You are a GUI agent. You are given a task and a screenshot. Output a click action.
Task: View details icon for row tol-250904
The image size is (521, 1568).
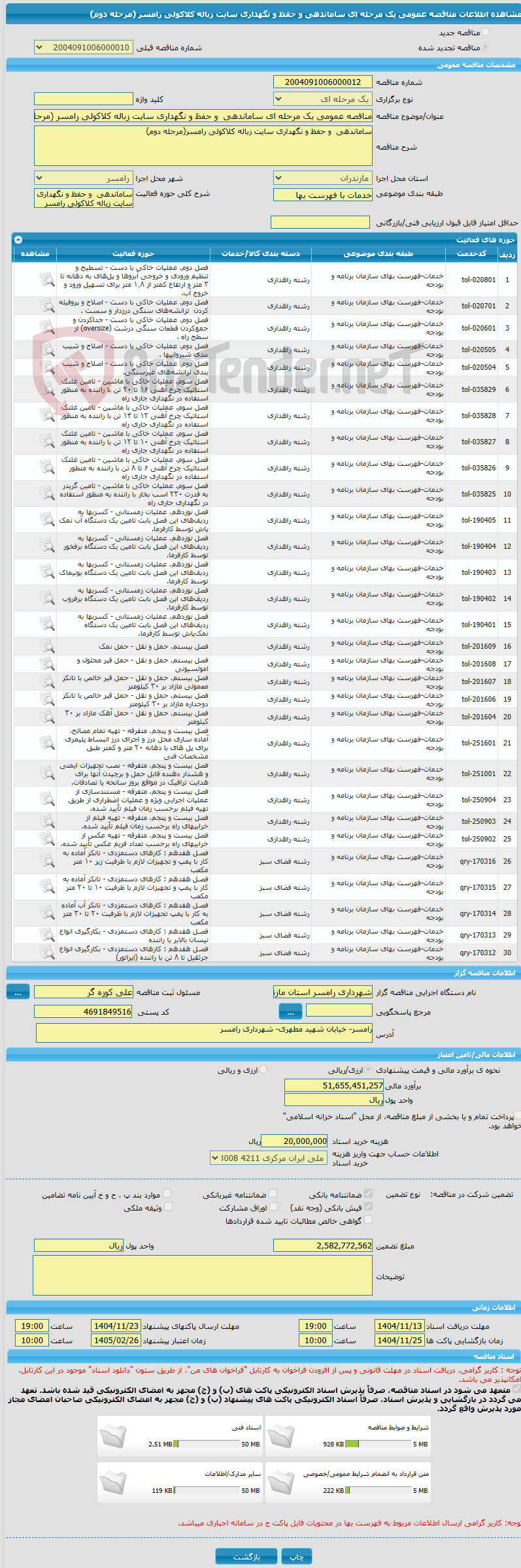click(47, 800)
